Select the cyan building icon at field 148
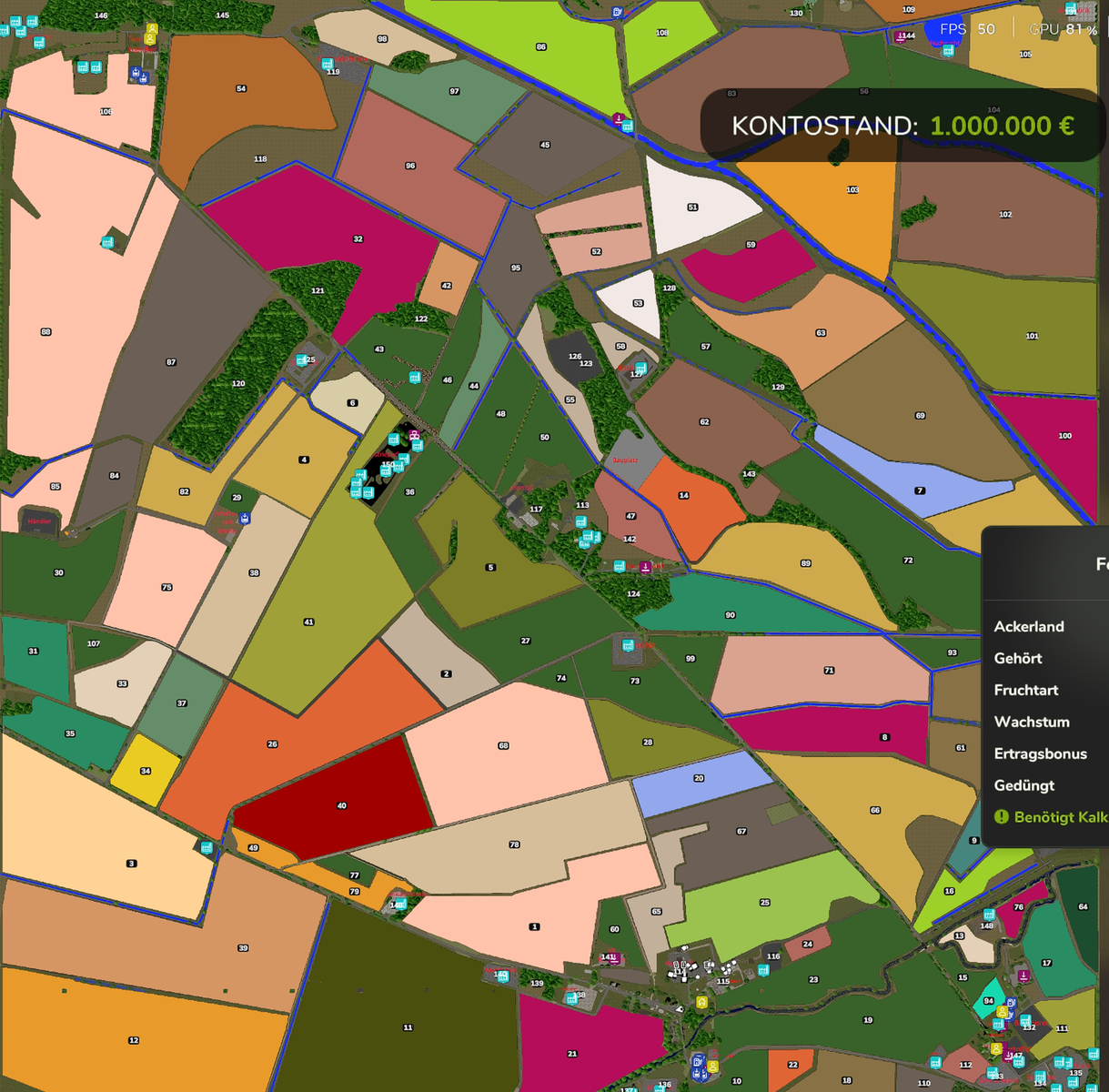Image resolution: width=1109 pixels, height=1092 pixels. click(x=988, y=915)
